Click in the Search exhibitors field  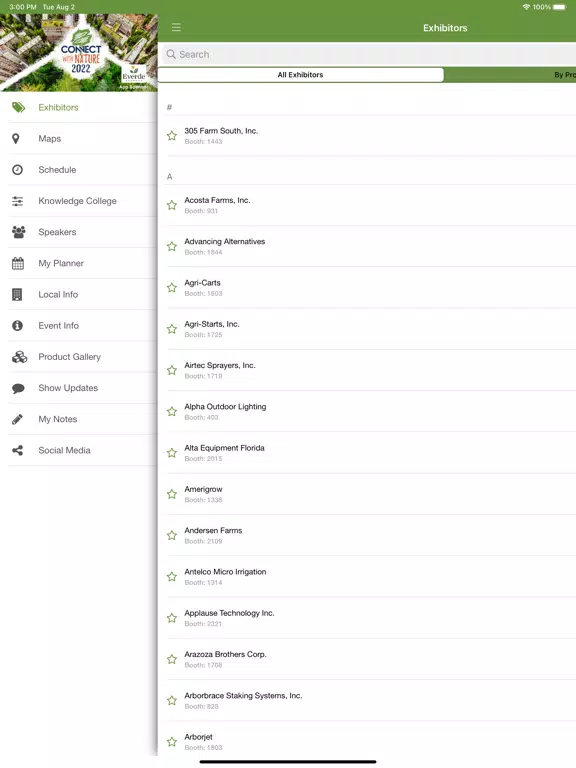pyautogui.click(x=369, y=54)
